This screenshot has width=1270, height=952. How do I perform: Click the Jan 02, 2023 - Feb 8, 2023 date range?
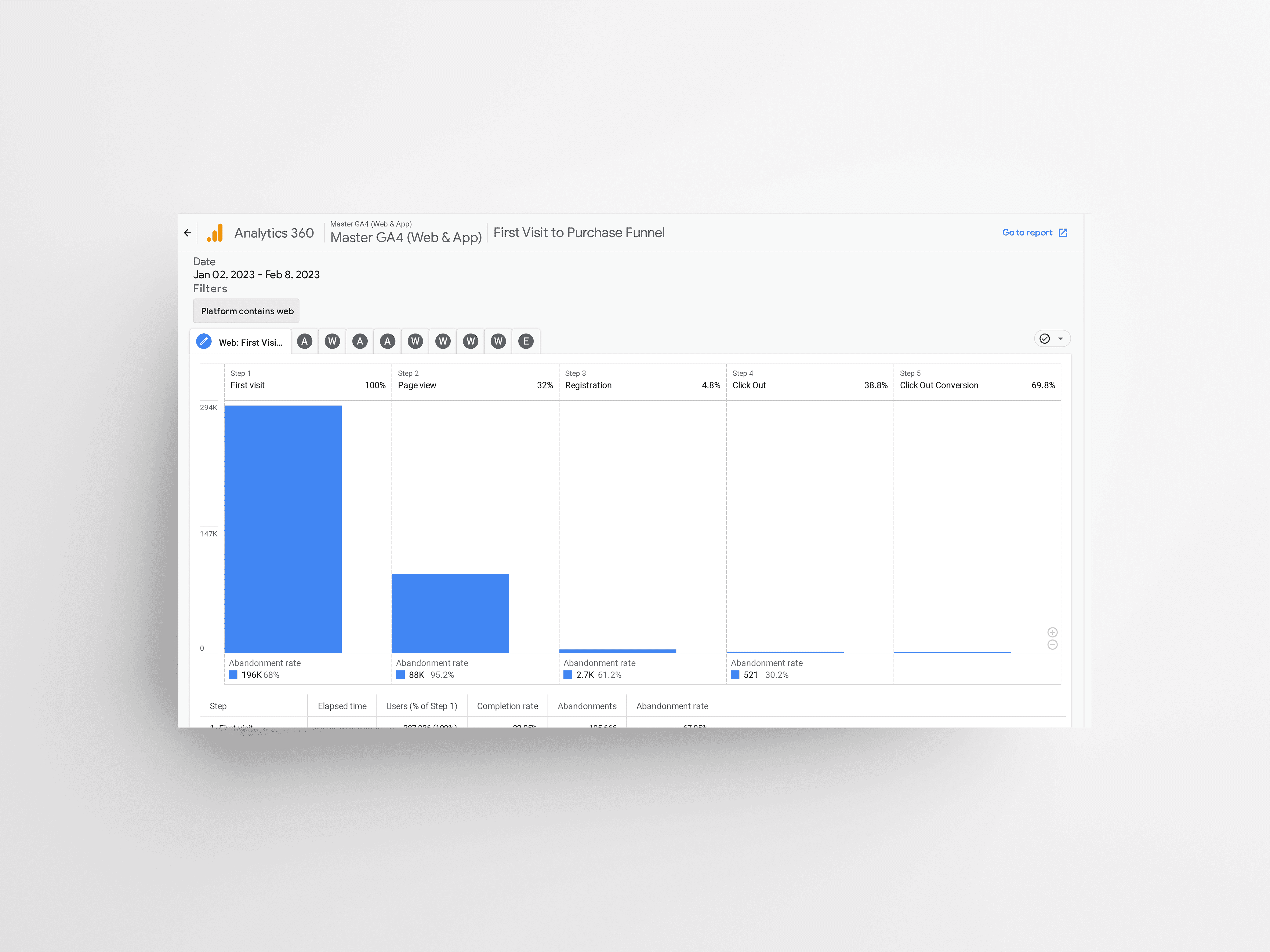click(256, 275)
